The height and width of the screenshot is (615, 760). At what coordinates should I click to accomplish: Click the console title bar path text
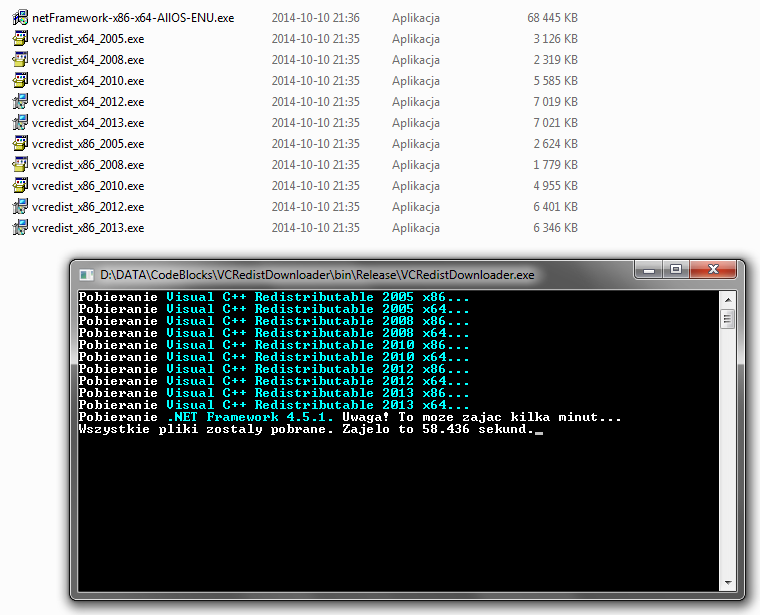click(x=317, y=275)
